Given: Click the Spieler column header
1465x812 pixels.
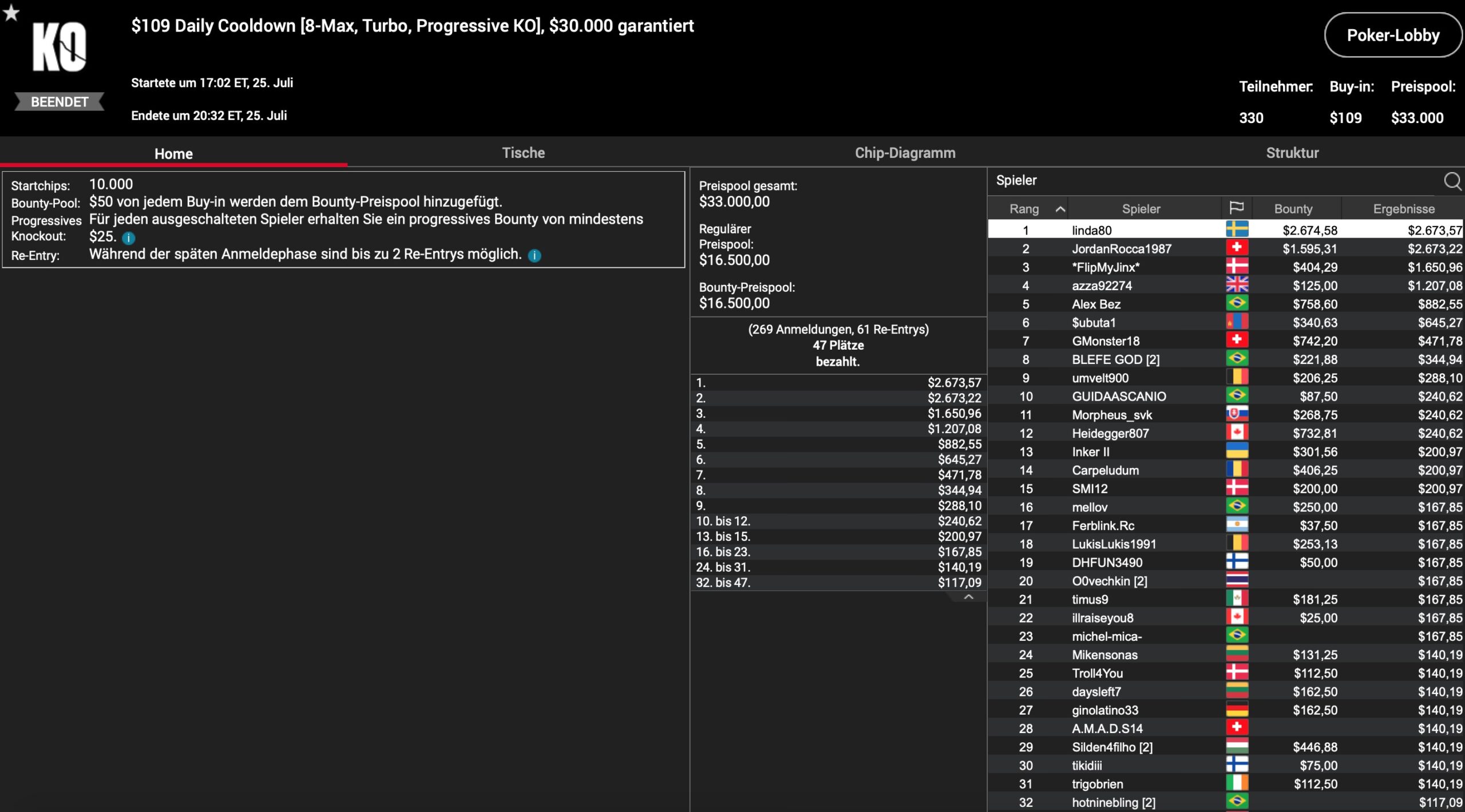Looking at the screenshot, I should (1141, 209).
